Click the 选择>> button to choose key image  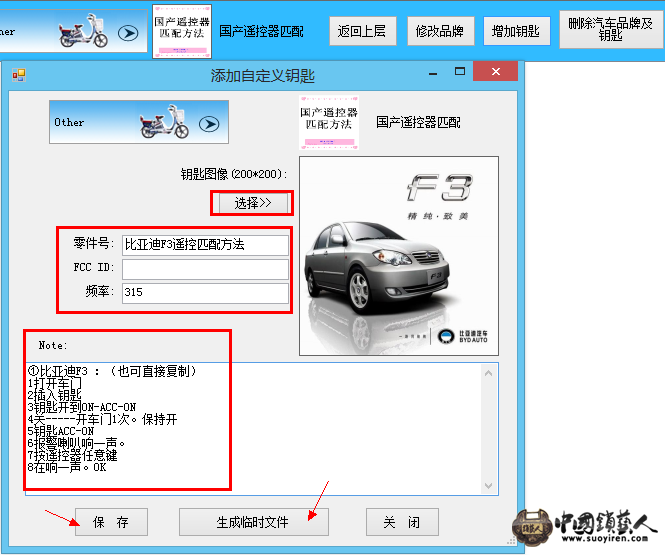coord(253,203)
